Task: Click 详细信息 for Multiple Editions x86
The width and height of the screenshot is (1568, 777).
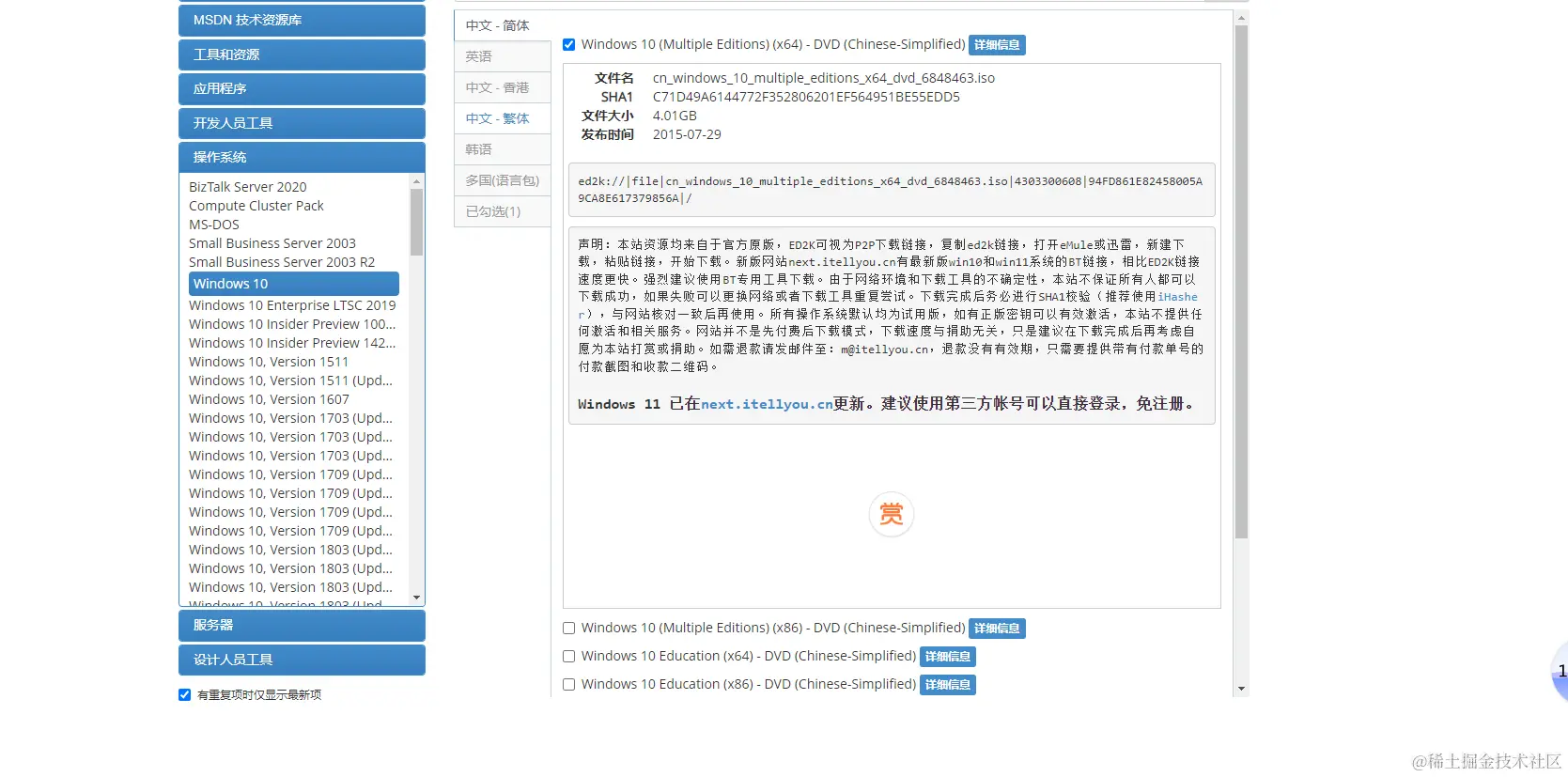Action: 997,629
